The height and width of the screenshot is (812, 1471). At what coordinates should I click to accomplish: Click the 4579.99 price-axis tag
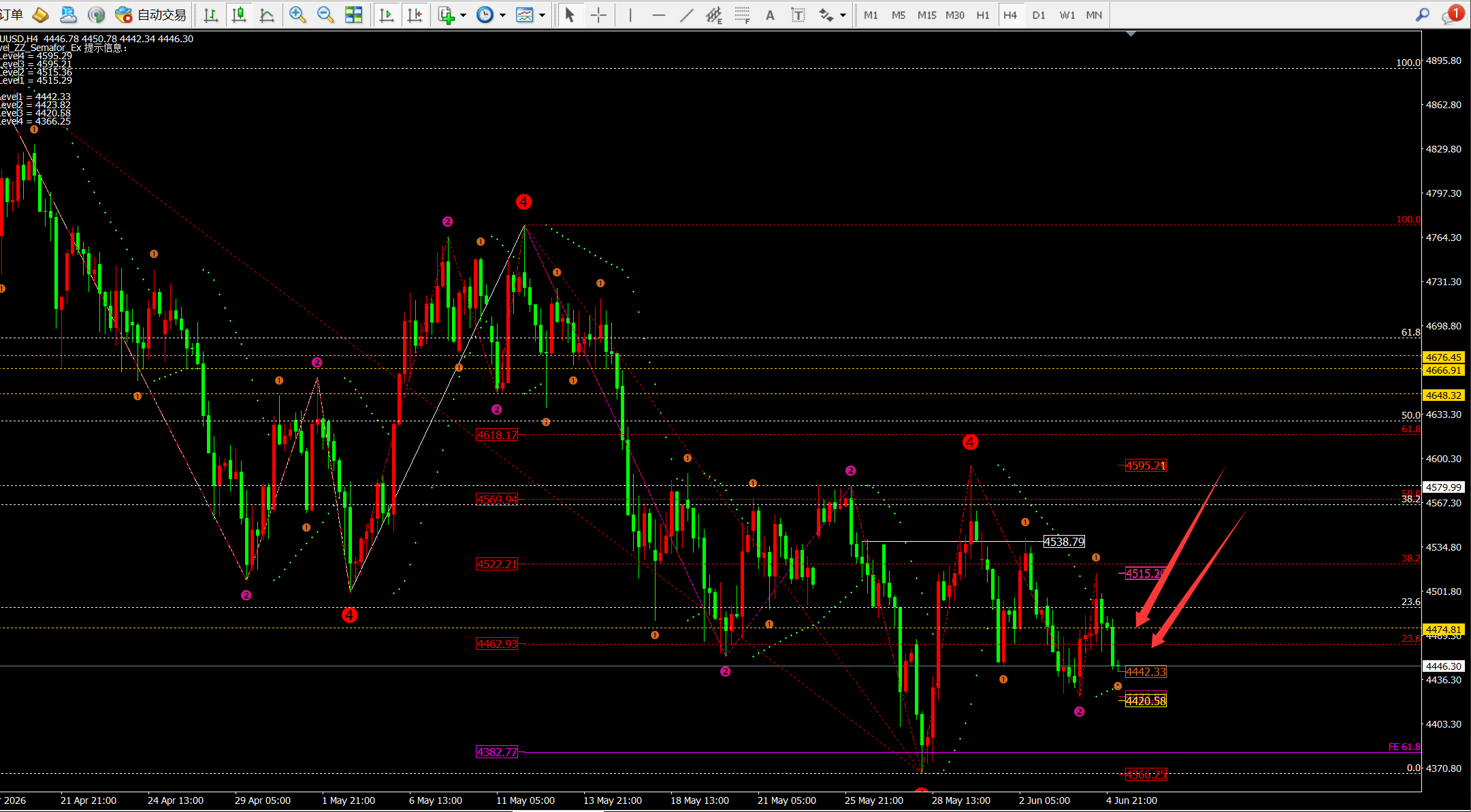(1444, 487)
